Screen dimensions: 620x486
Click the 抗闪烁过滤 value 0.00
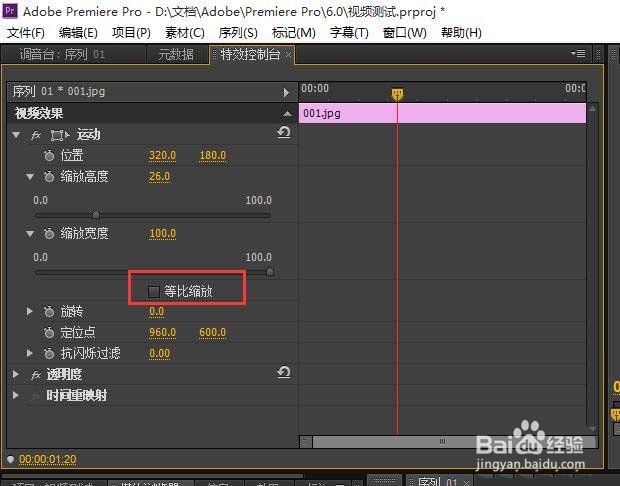159,353
